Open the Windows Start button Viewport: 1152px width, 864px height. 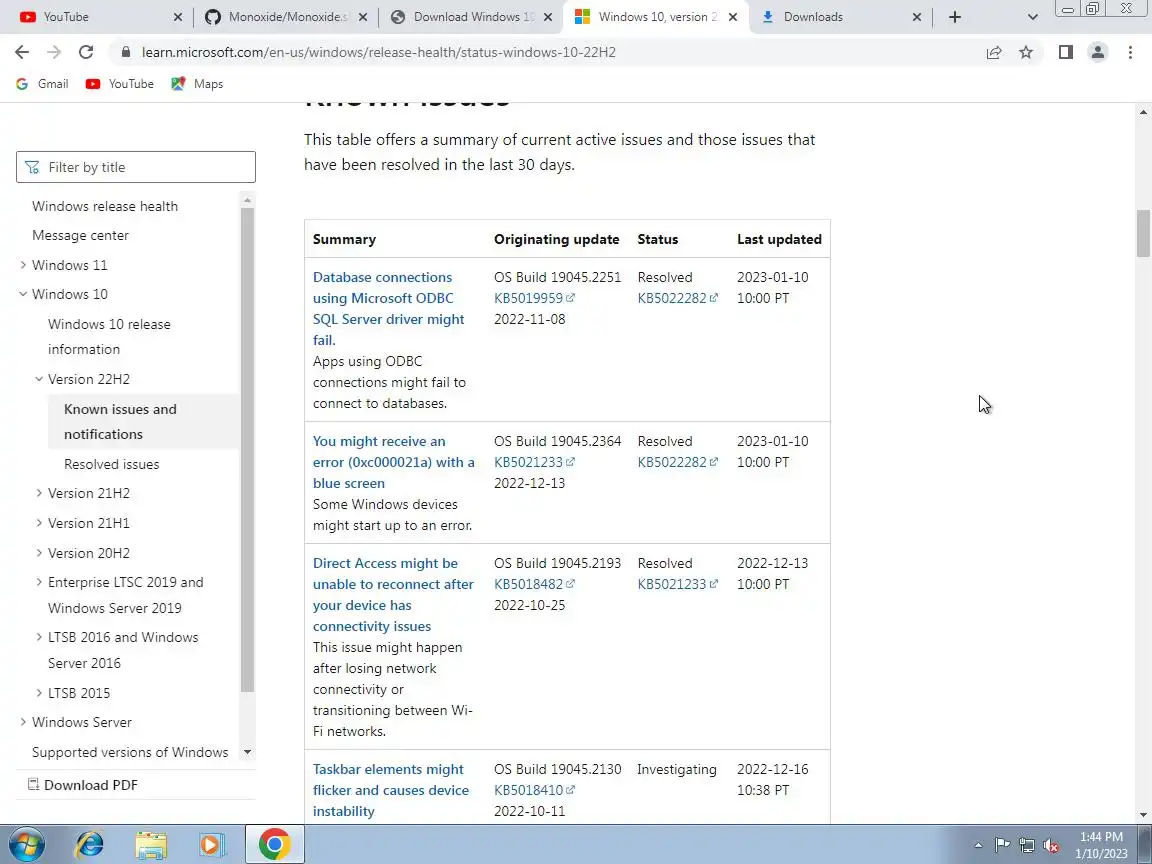click(x=25, y=844)
